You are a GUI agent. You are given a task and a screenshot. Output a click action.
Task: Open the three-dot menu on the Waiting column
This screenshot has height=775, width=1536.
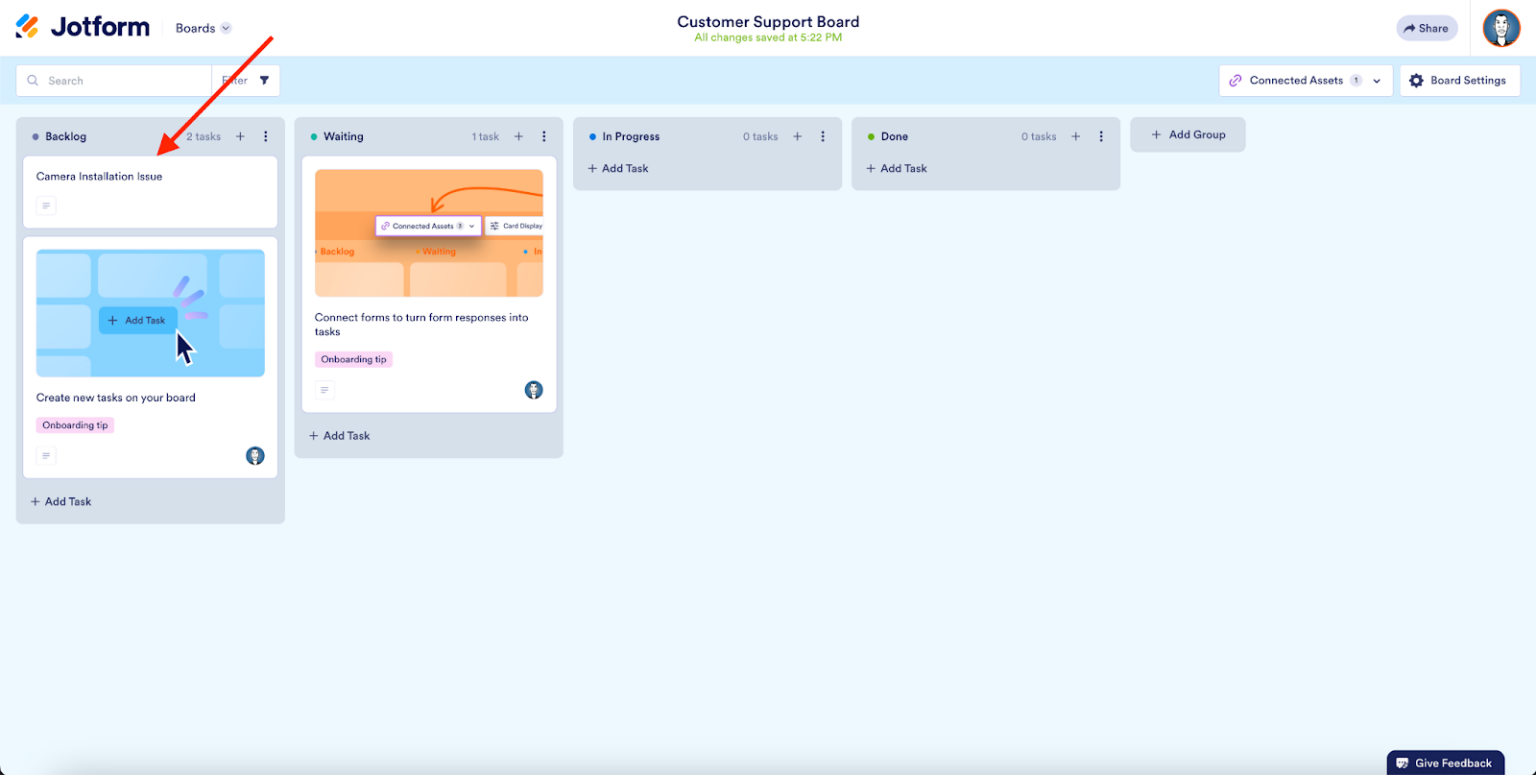click(x=544, y=136)
